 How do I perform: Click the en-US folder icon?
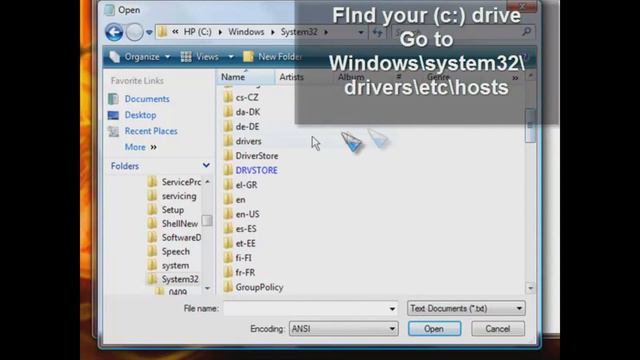point(228,214)
